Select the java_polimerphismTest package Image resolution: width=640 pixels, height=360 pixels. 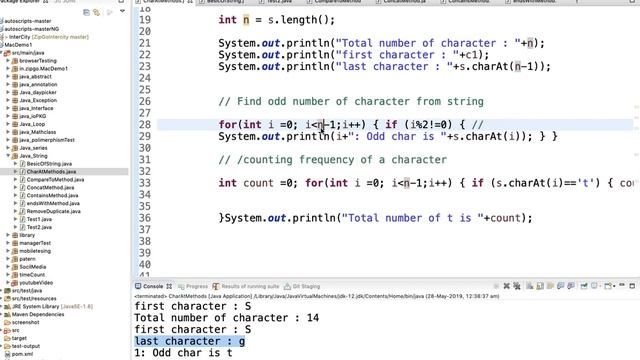(x=47, y=140)
